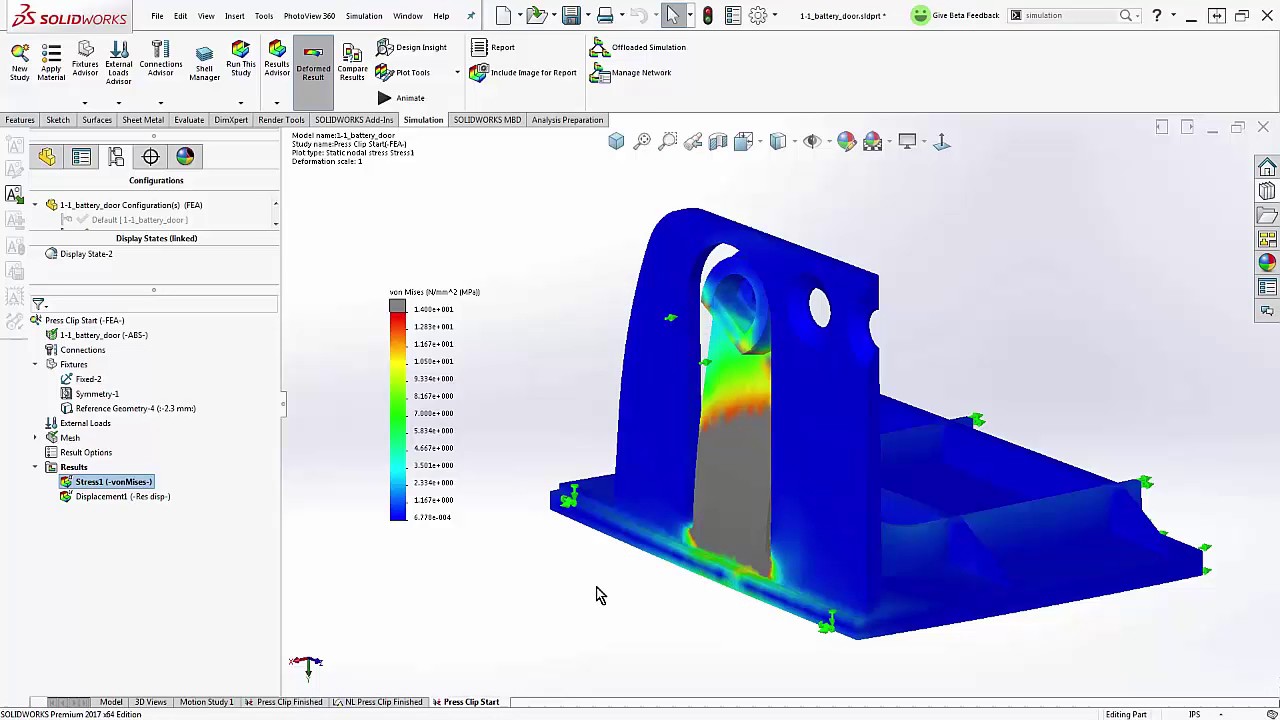Open Compare Results
The height and width of the screenshot is (720, 1280).
point(352,63)
